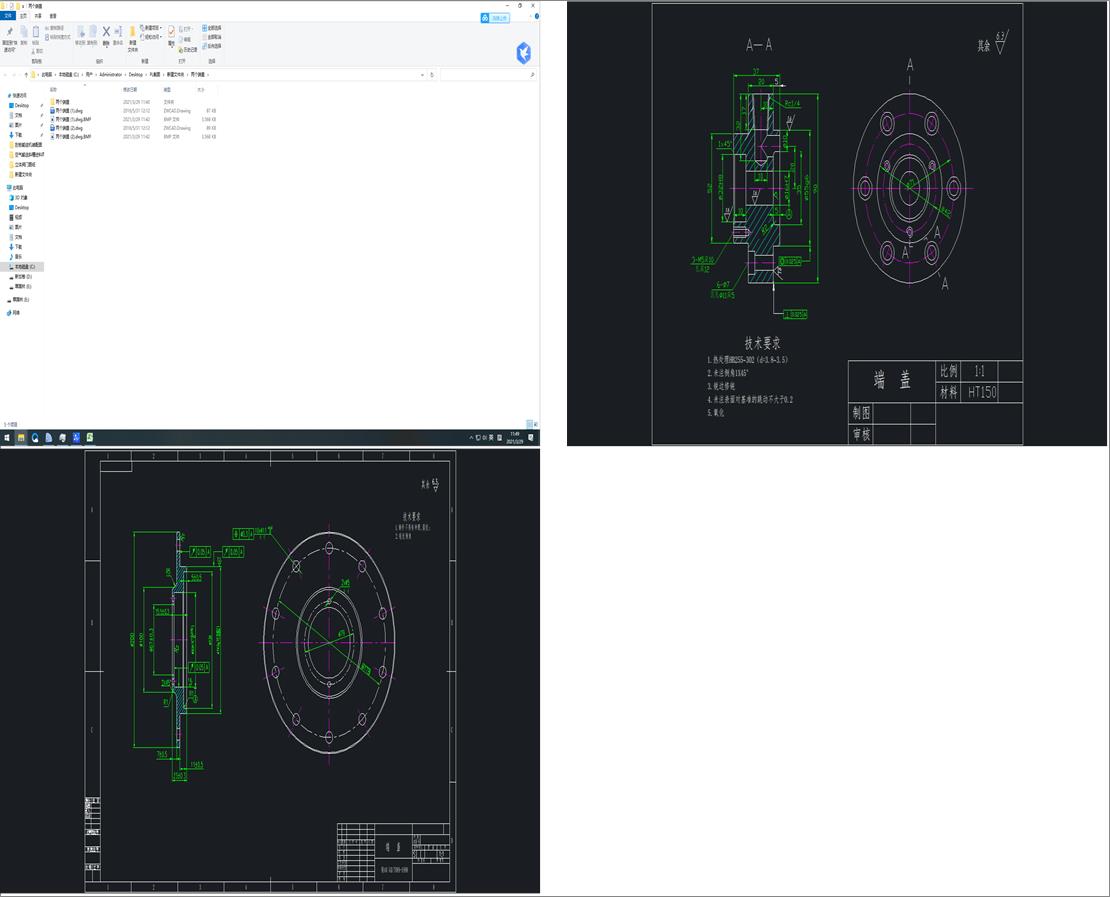Switch to the Home (主页) ribbon tab
The image size is (1110, 897).
click(23, 16)
